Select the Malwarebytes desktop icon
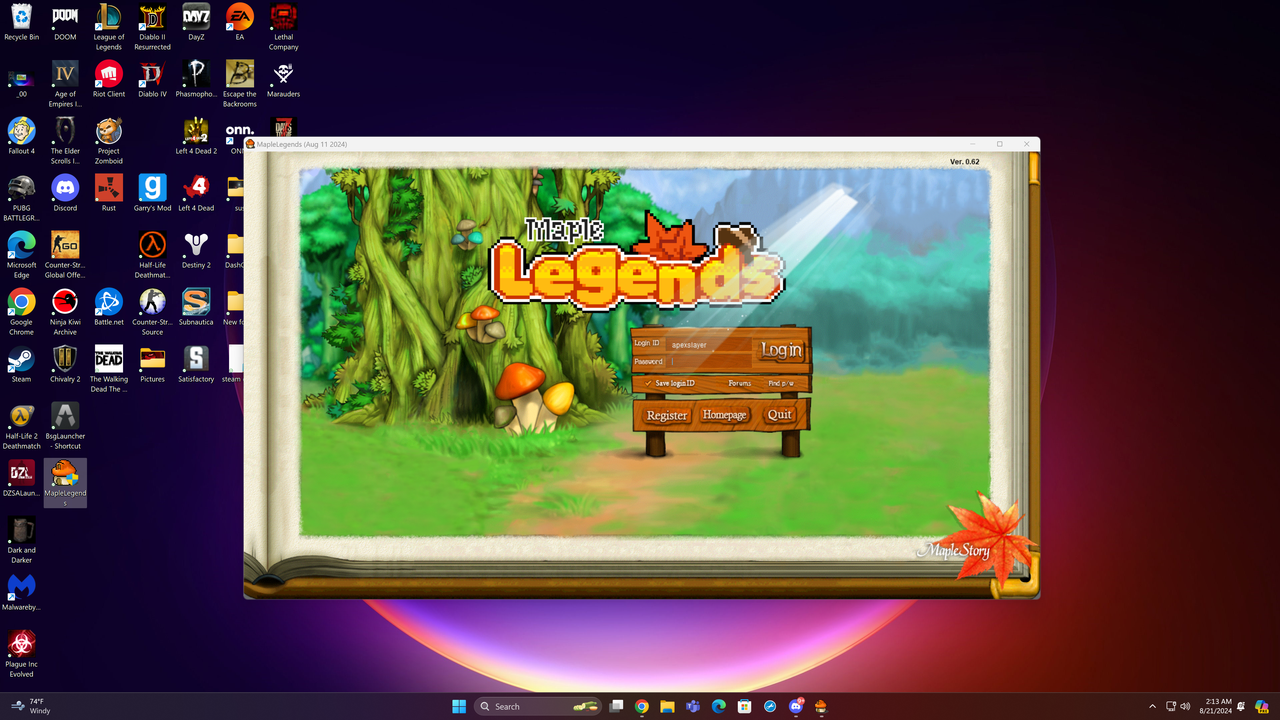 [x=21, y=593]
